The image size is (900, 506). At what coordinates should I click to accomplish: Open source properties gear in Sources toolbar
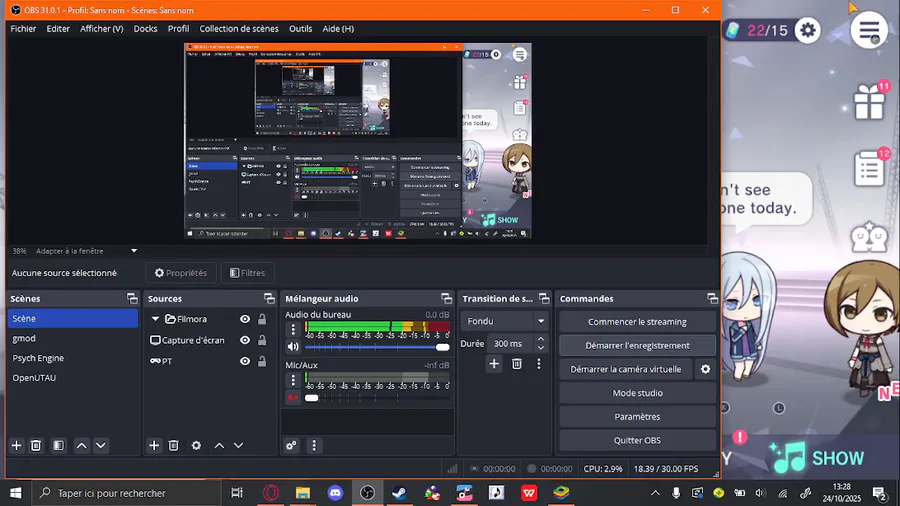(x=196, y=445)
